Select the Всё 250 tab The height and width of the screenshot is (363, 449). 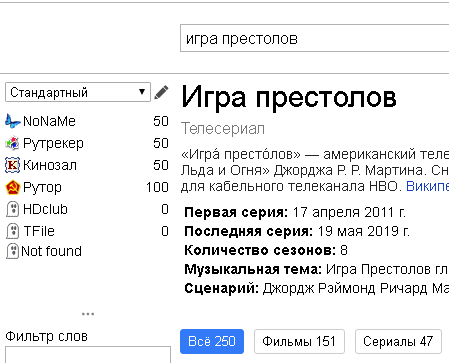(212, 341)
